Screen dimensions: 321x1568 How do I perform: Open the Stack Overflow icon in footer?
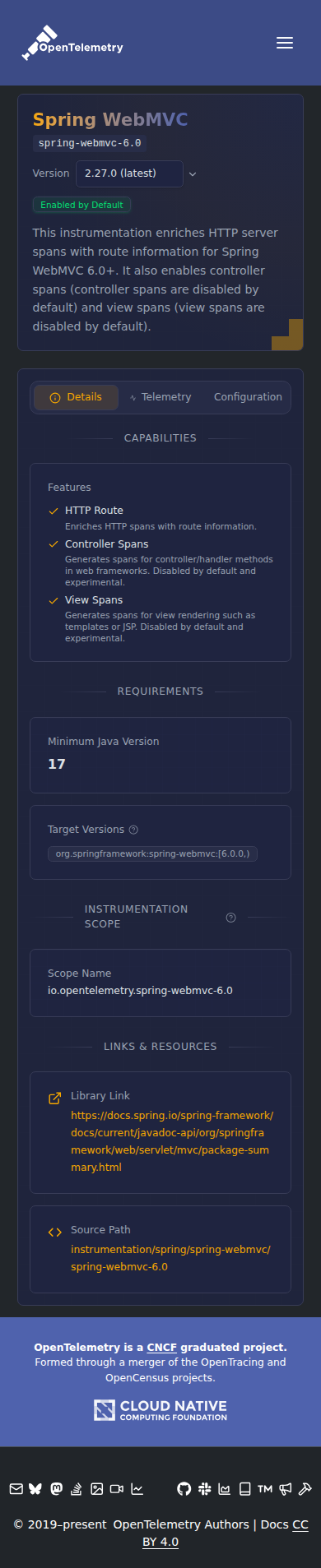[x=77, y=1488]
